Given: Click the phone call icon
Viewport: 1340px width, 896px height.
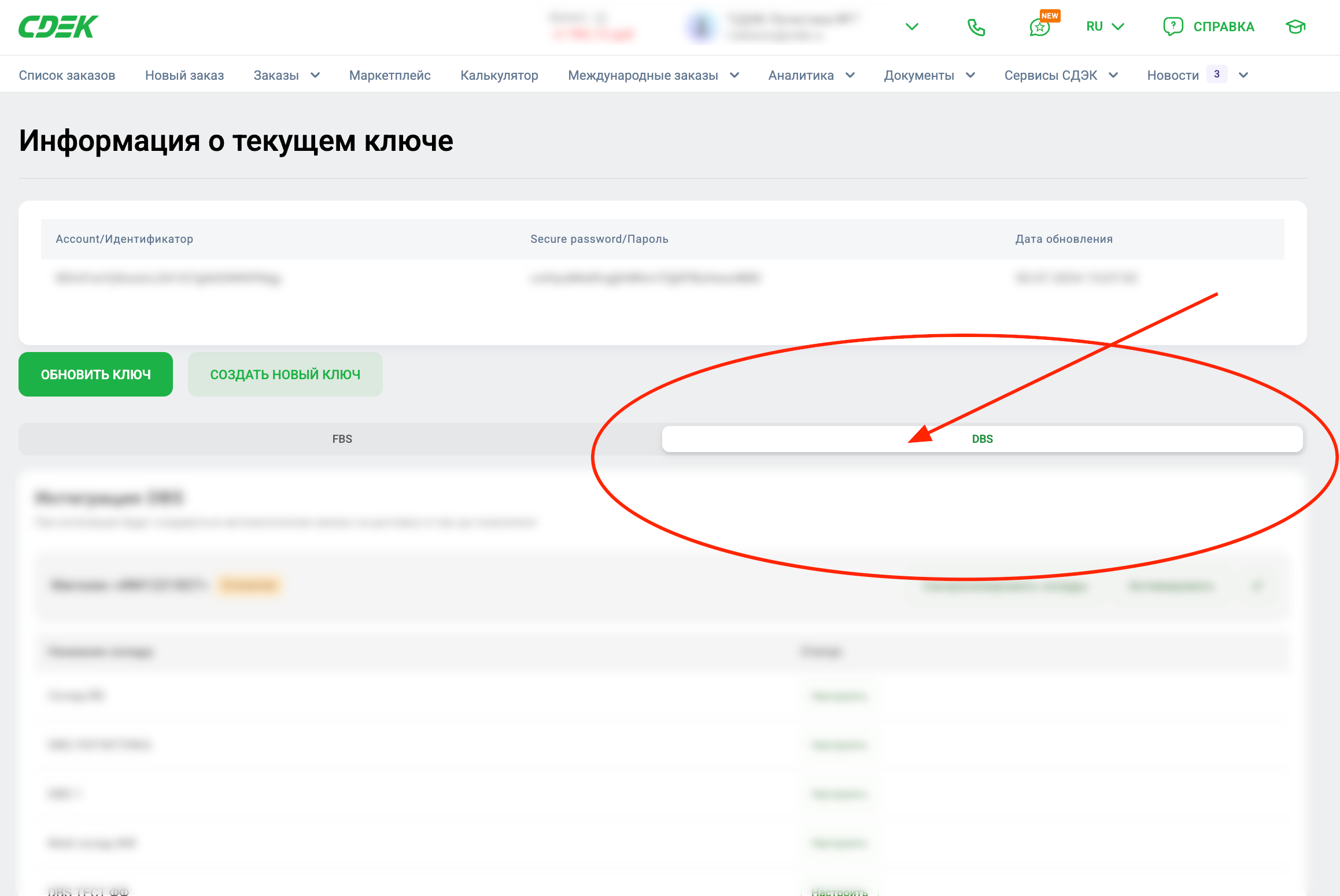Looking at the screenshot, I should 976,27.
